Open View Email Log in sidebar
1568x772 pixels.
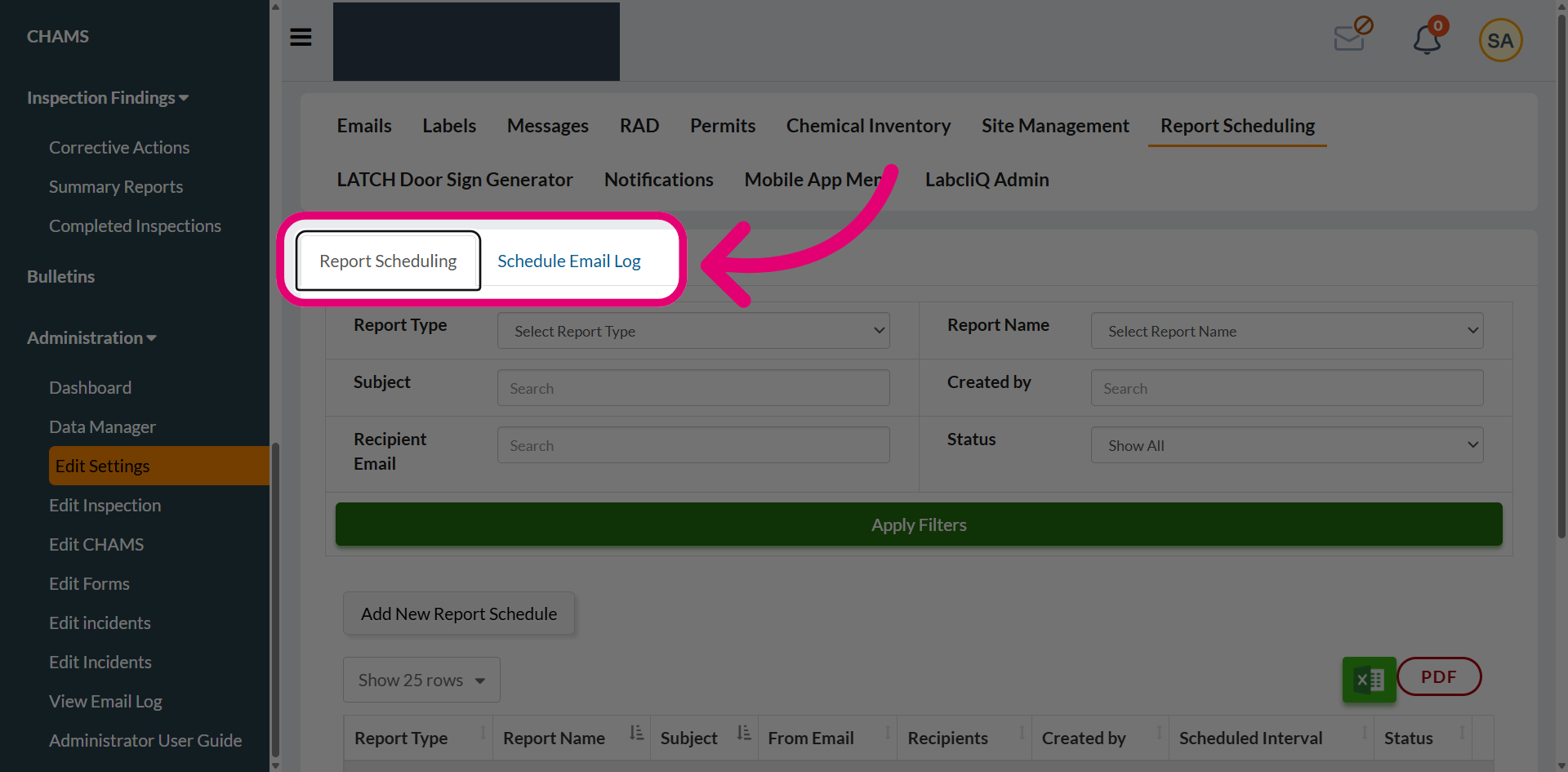point(105,702)
